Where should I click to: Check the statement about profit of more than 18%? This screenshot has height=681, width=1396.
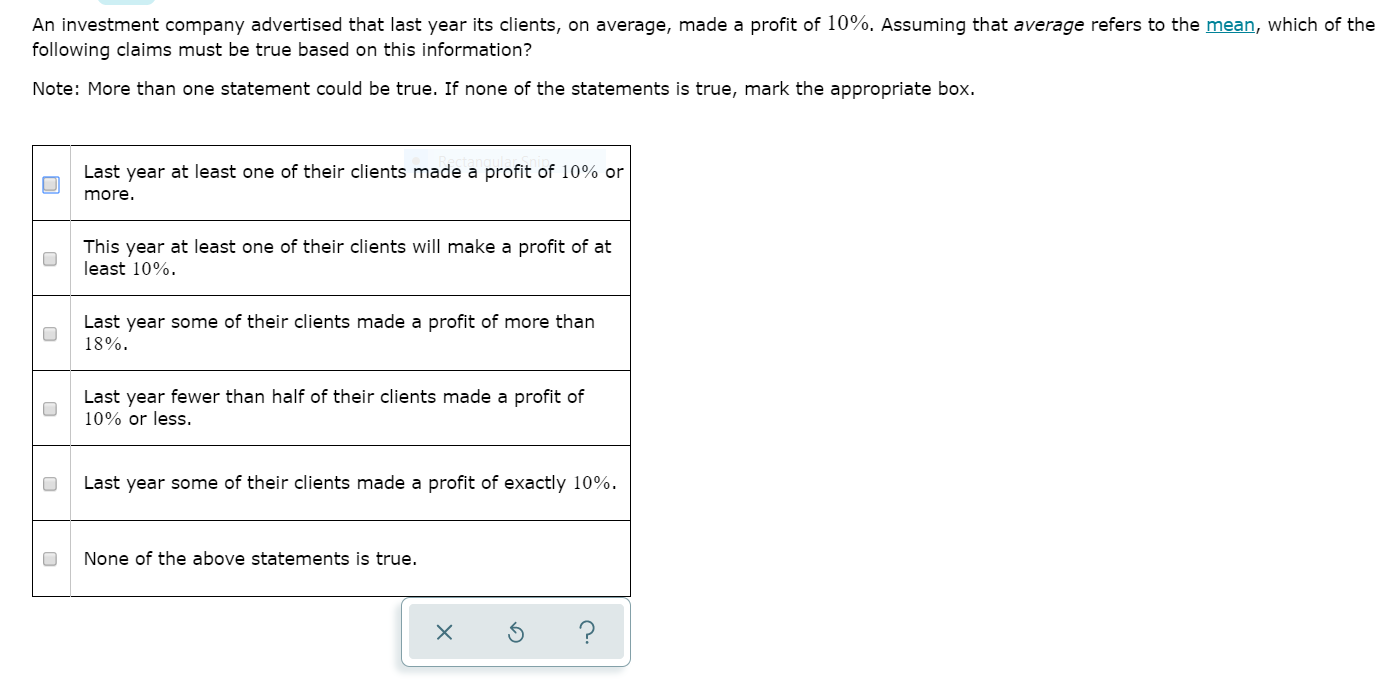click(x=50, y=333)
